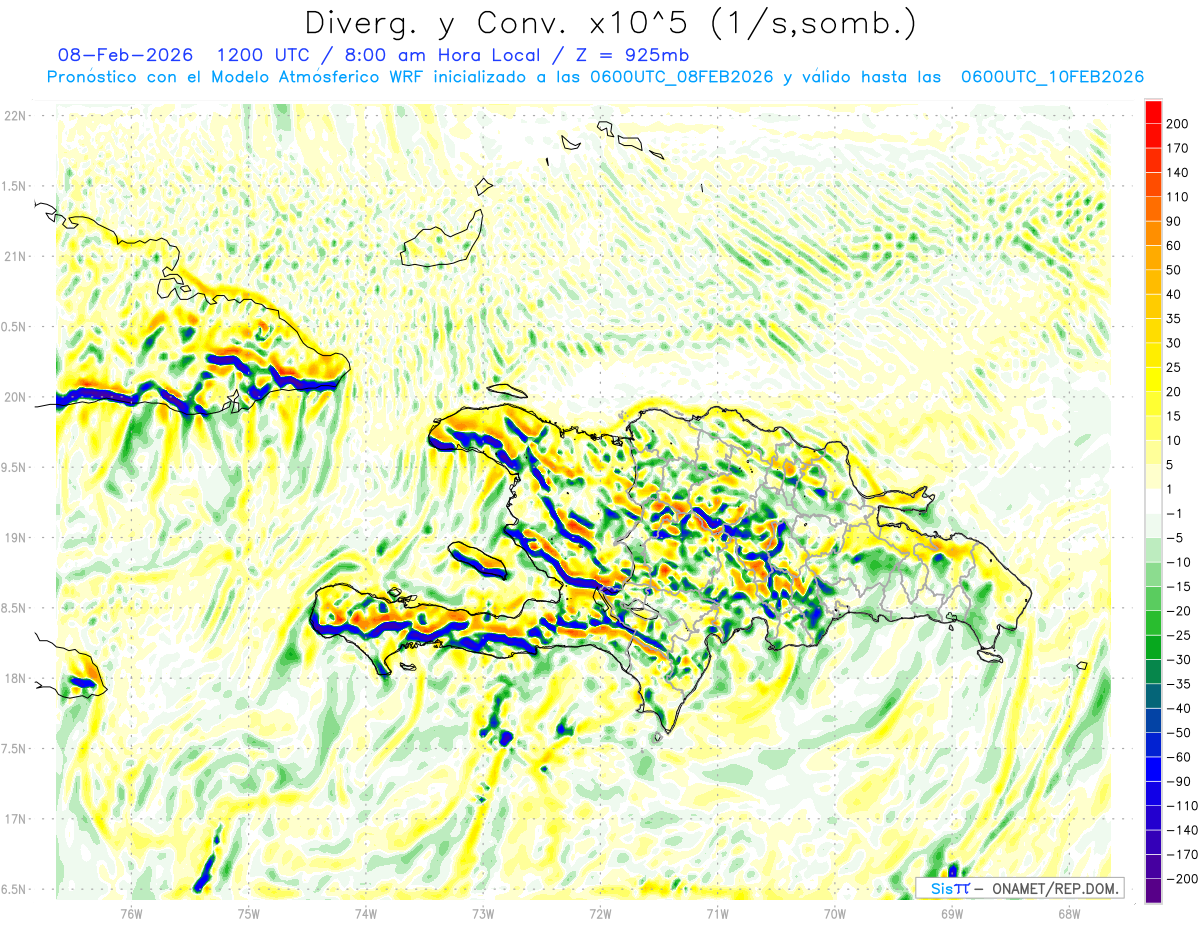
Task: Click the colorbar value -10
Action: 1179,562
